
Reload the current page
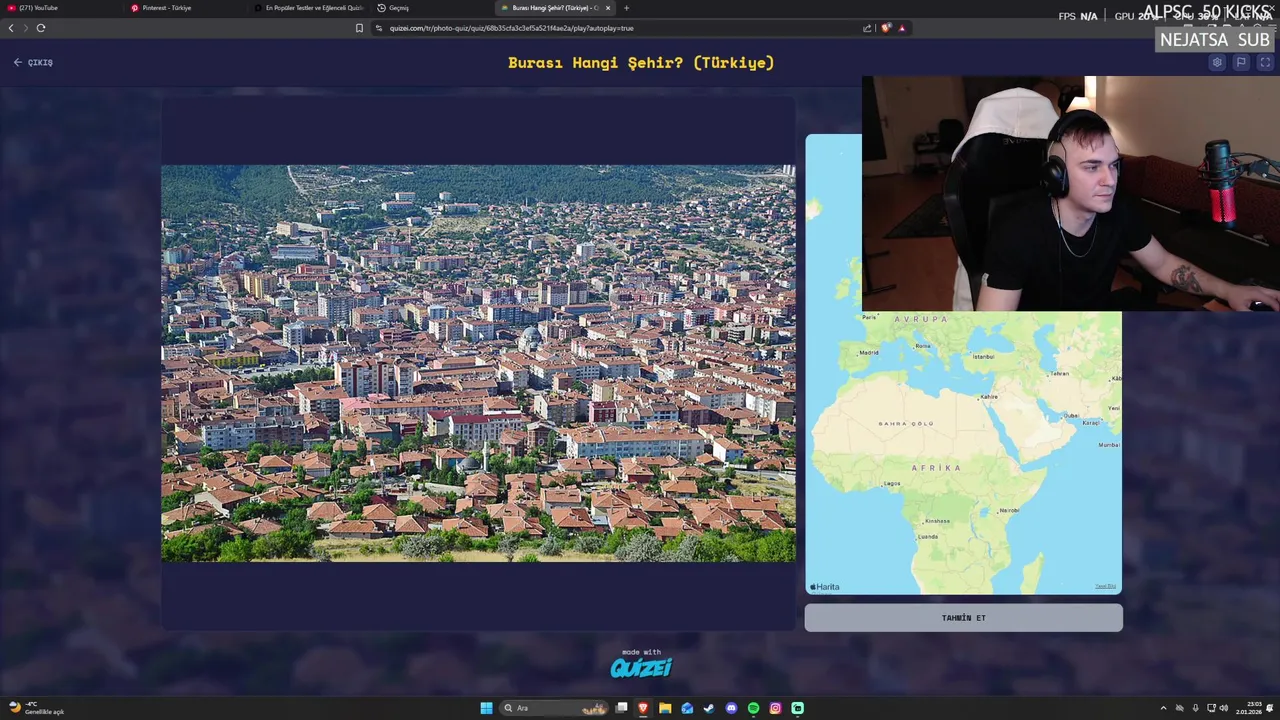pos(41,28)
